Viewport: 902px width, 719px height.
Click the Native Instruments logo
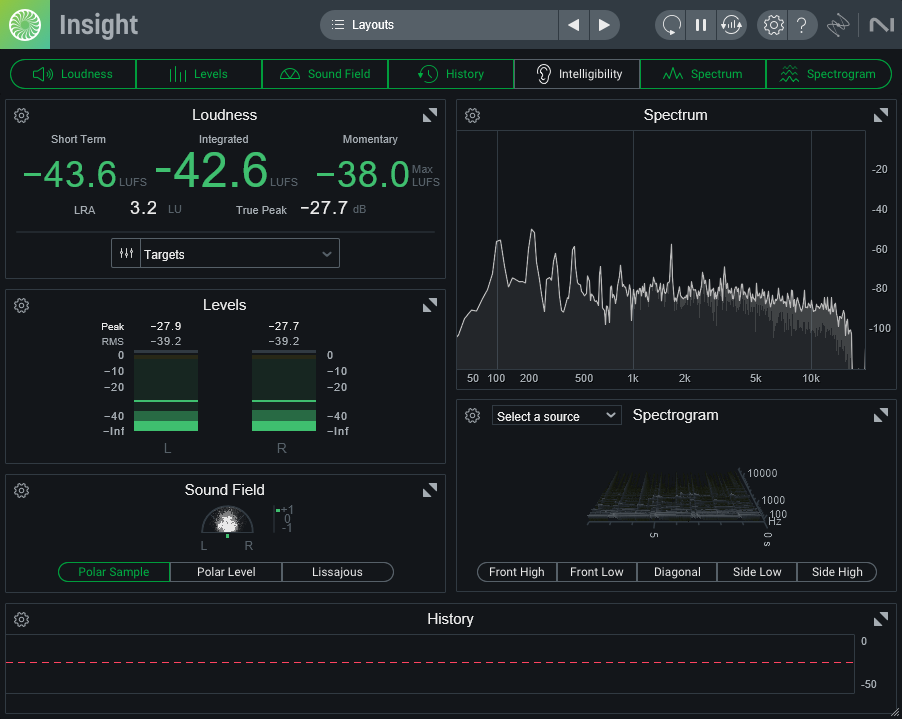tap(879, 25)
